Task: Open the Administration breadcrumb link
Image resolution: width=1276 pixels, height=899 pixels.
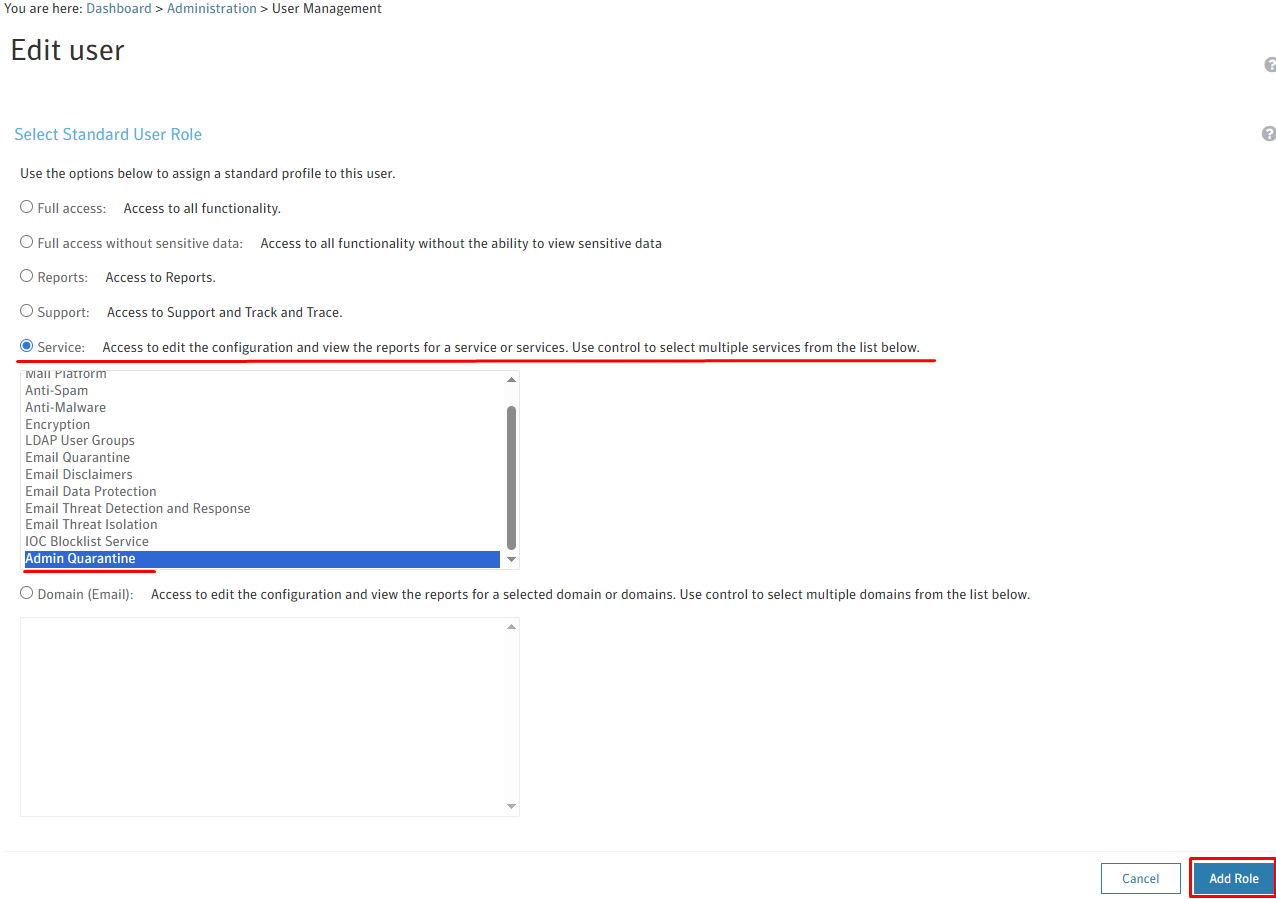Action: (x=212, y=8)
